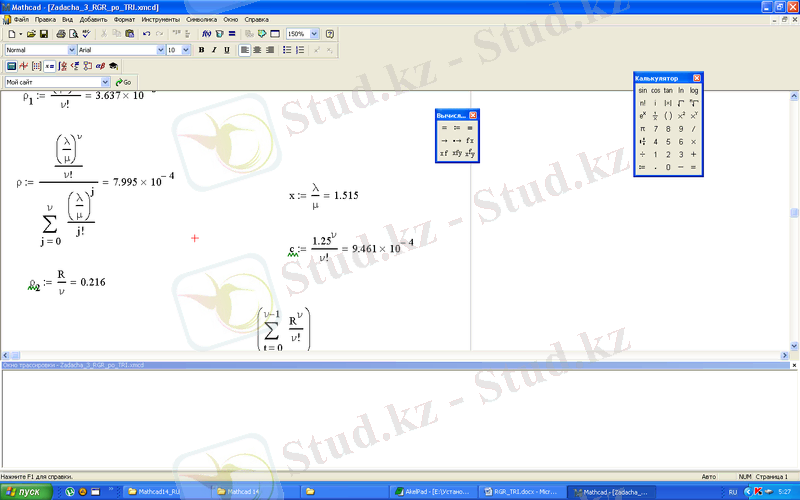Close the trace window panel

coord(794,365)
